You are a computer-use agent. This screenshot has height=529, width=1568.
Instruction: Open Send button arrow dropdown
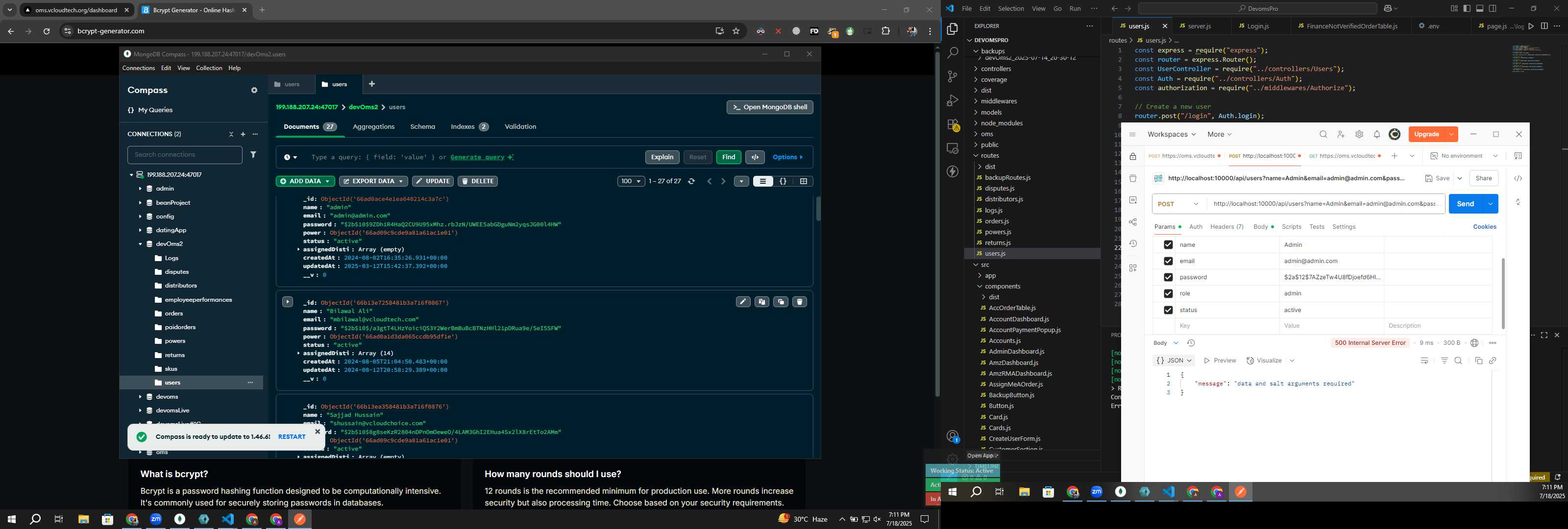point(1490,204)
